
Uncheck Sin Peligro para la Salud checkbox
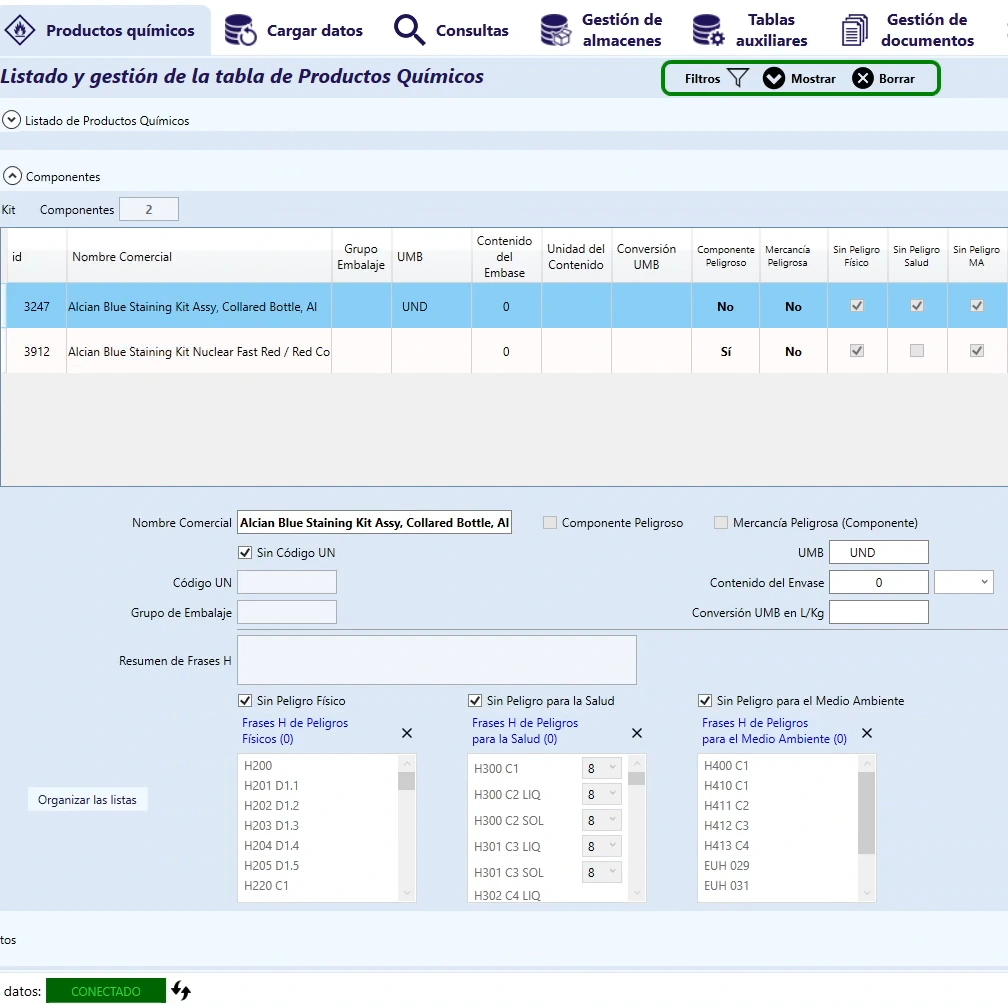475,700
